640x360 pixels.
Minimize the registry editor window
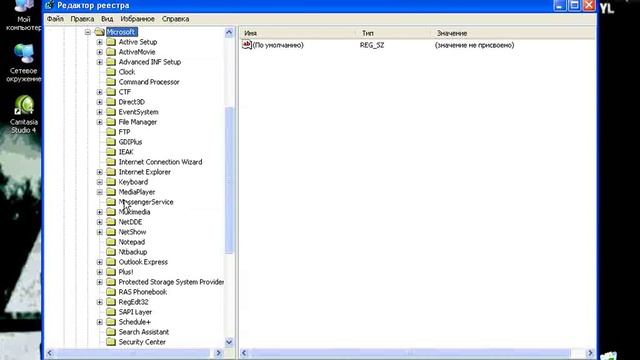(559, 5)
